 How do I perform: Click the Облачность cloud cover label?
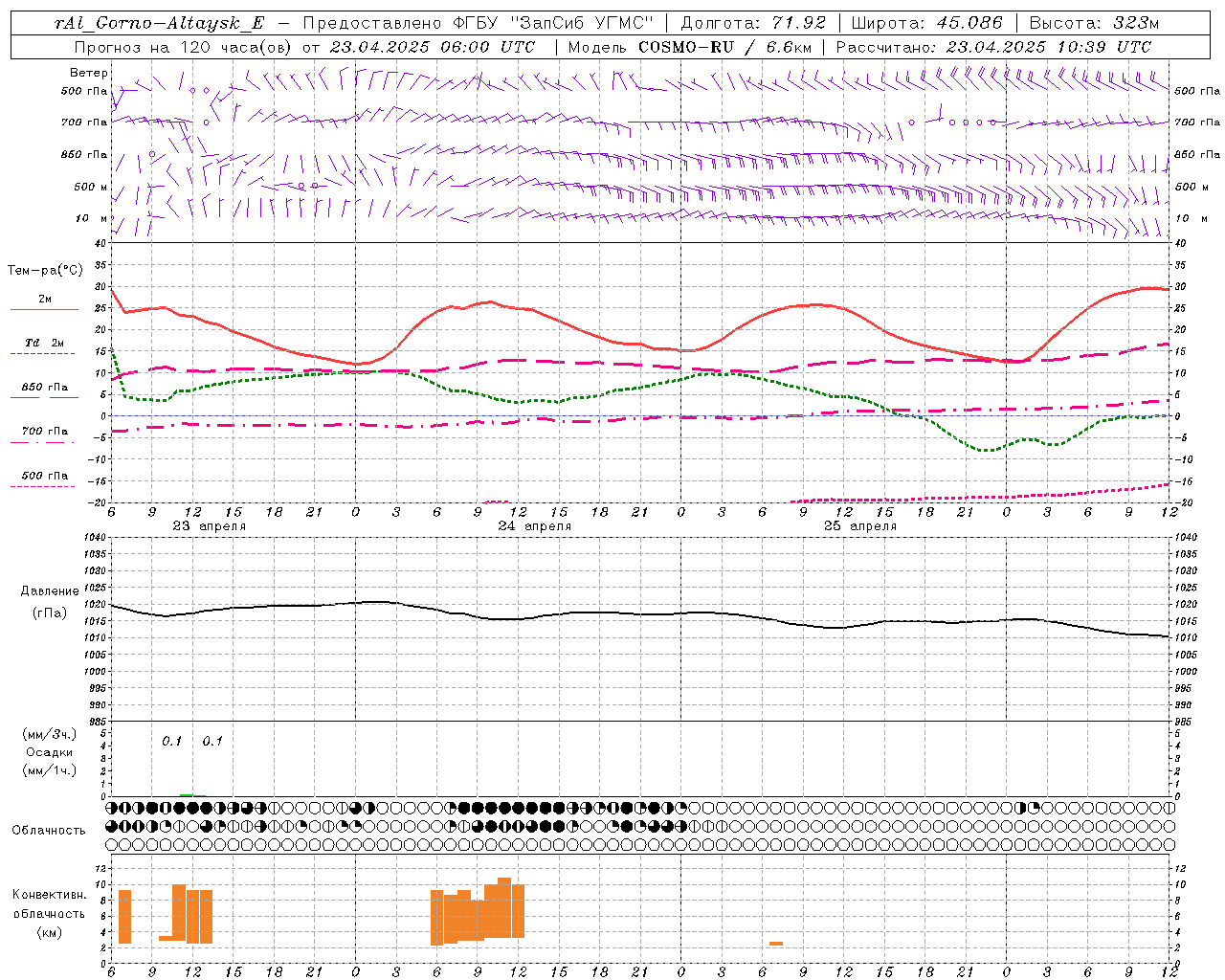tap(49, 831)
